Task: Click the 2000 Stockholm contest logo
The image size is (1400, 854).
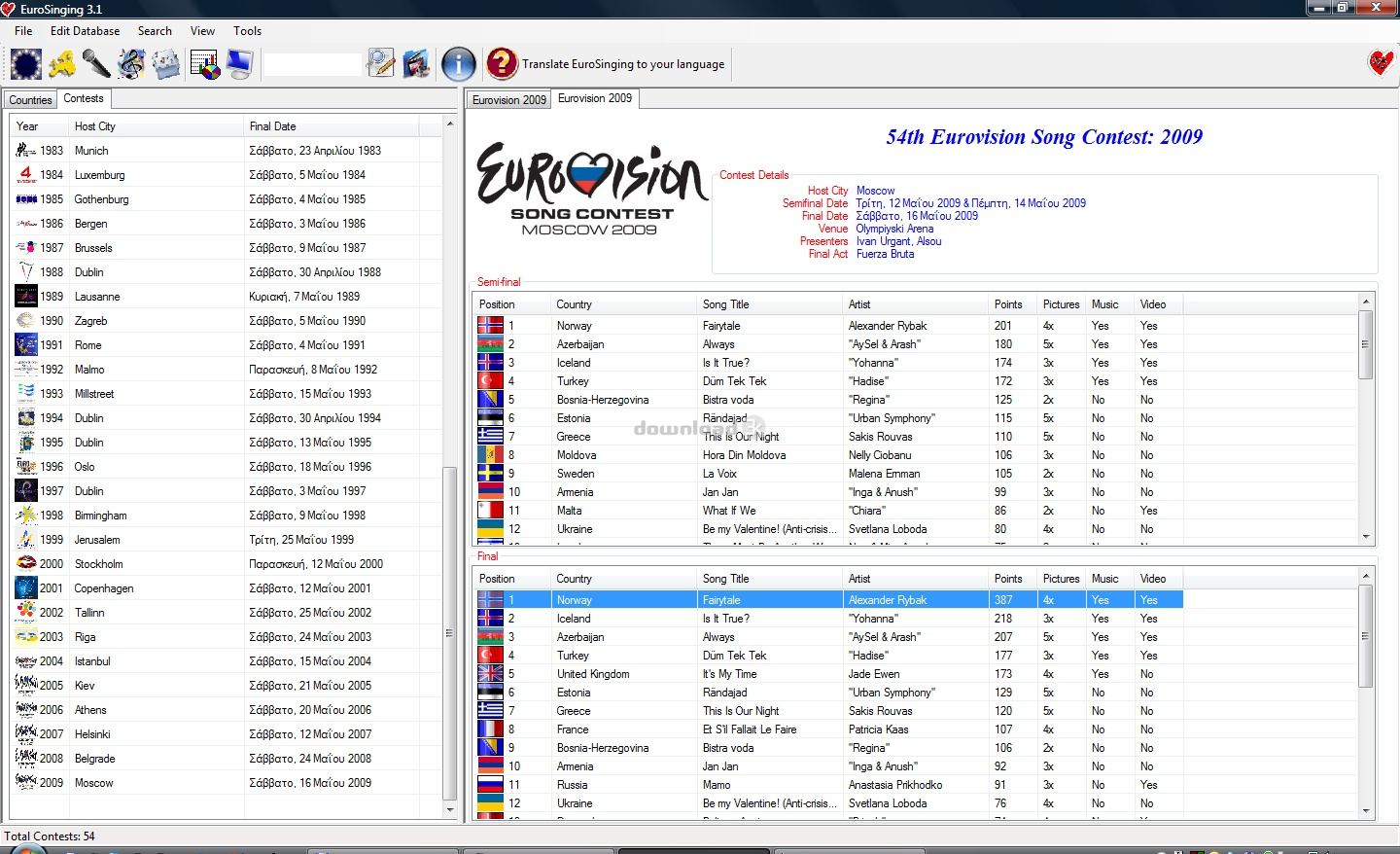Action: point(26,564)
